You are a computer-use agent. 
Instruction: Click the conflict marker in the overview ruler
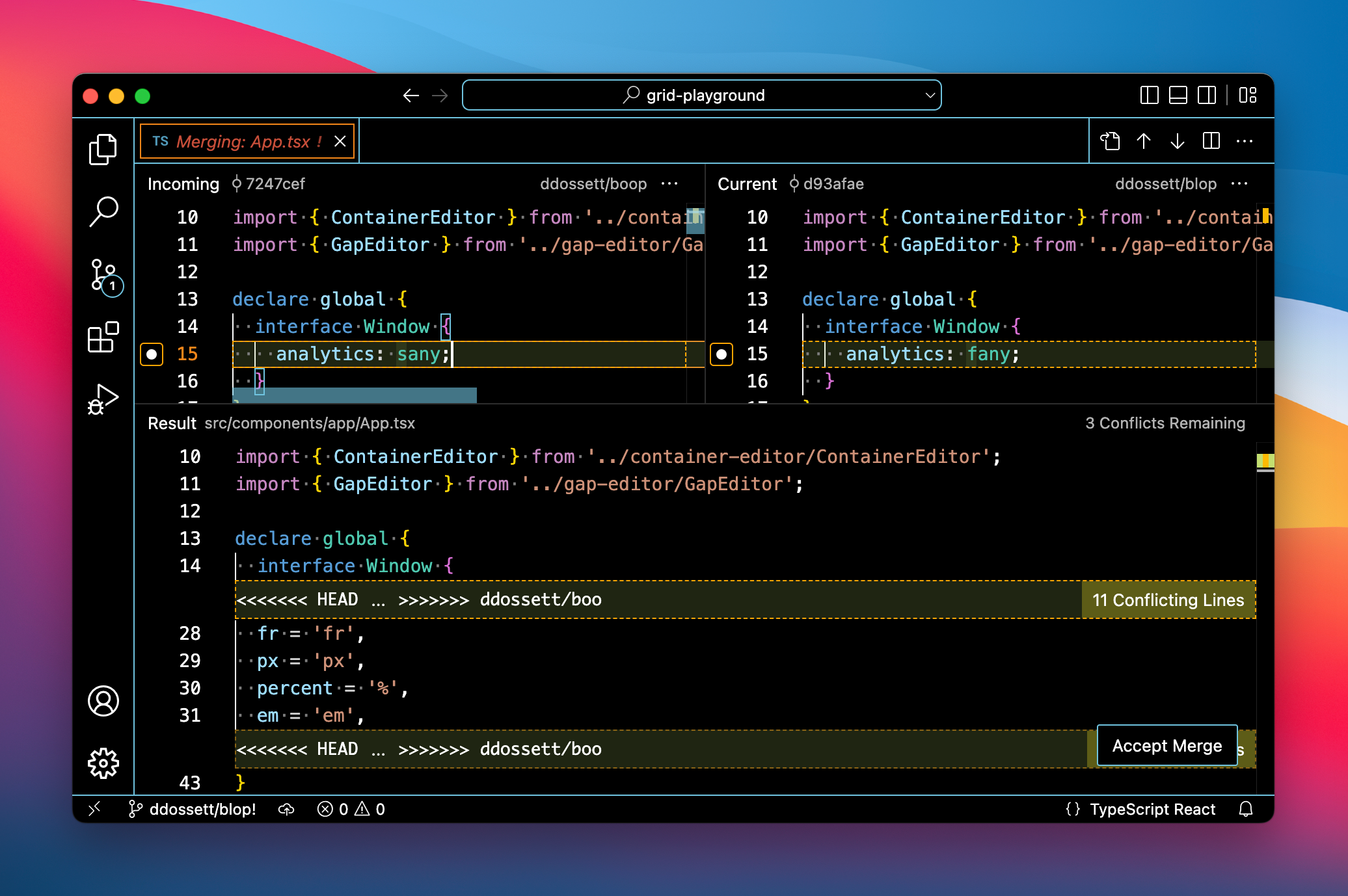pyautogui.click(x=1267, y=462)
